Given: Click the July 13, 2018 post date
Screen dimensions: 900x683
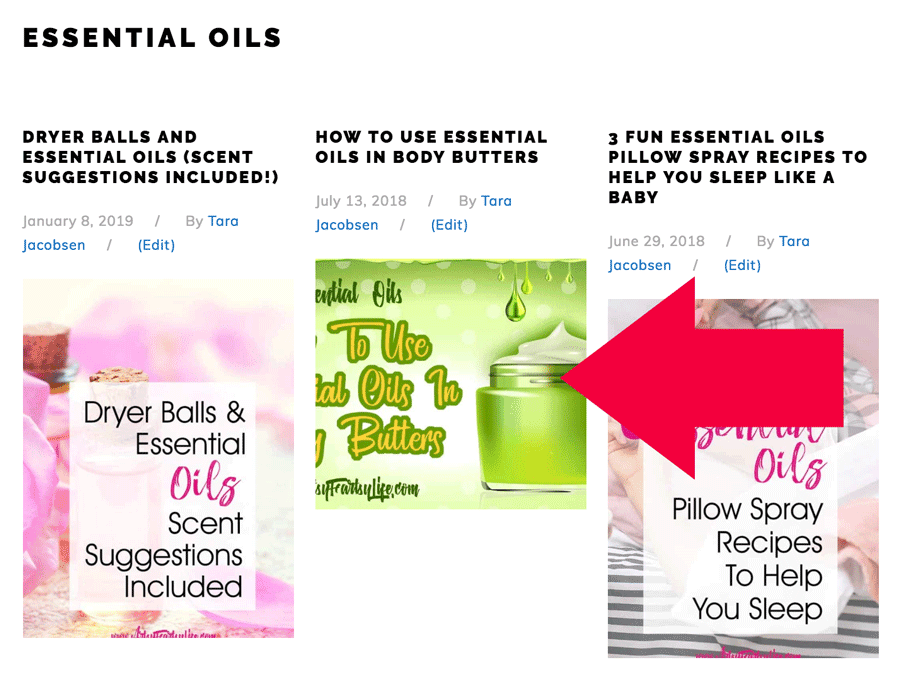Looking at the screenshot, I should tap(361, 201).
